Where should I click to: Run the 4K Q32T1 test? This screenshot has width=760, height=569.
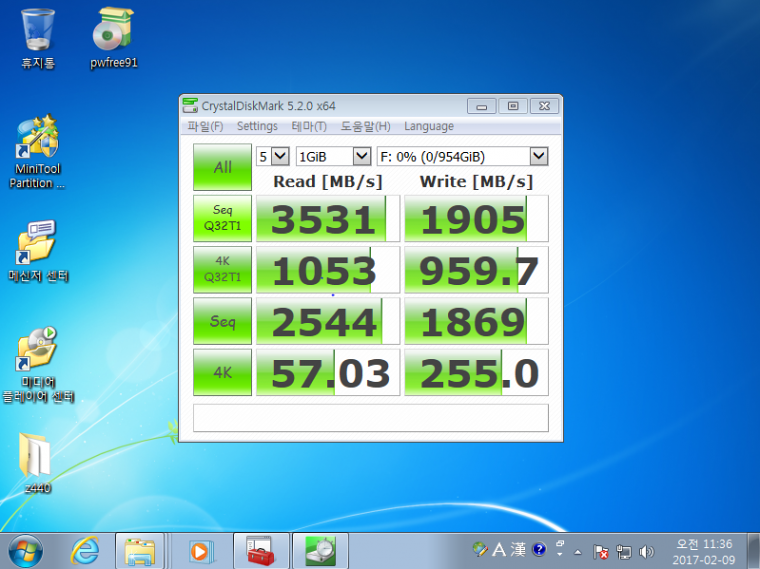(222, 269)
